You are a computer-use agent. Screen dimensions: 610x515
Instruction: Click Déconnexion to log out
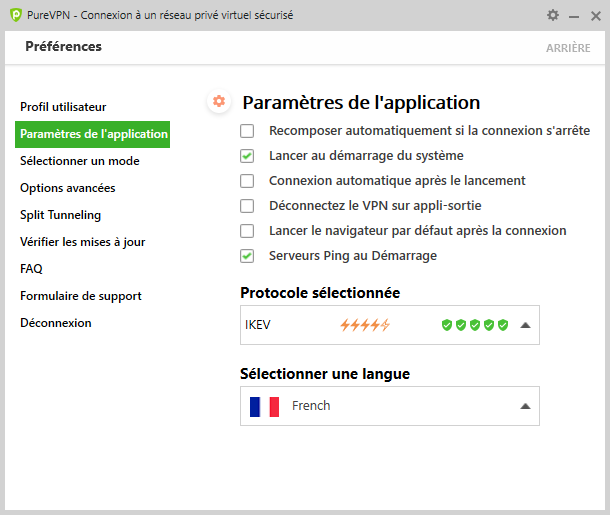point(56,323)
